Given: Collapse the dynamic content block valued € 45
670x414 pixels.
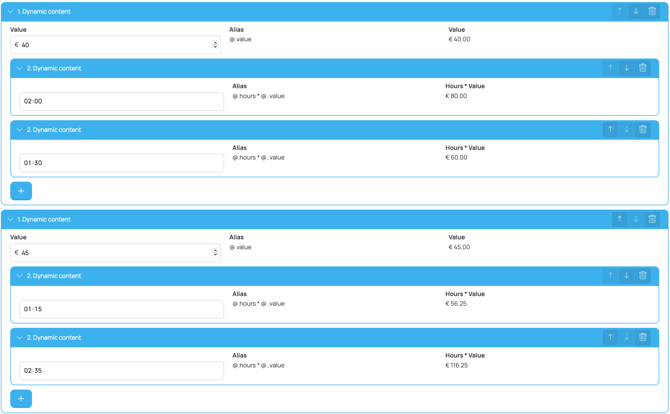Looking at the screenshot, I should pyautogui.click(x=10, y=220).
